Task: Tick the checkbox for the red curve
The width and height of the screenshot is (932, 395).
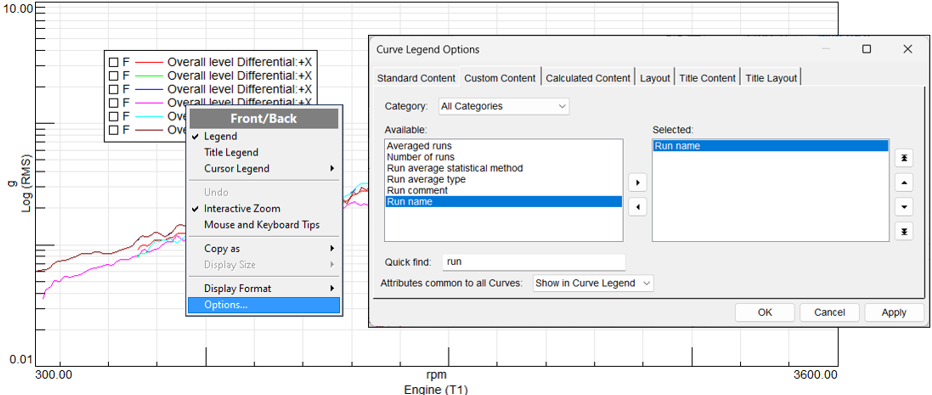Action: pos(113,61)
